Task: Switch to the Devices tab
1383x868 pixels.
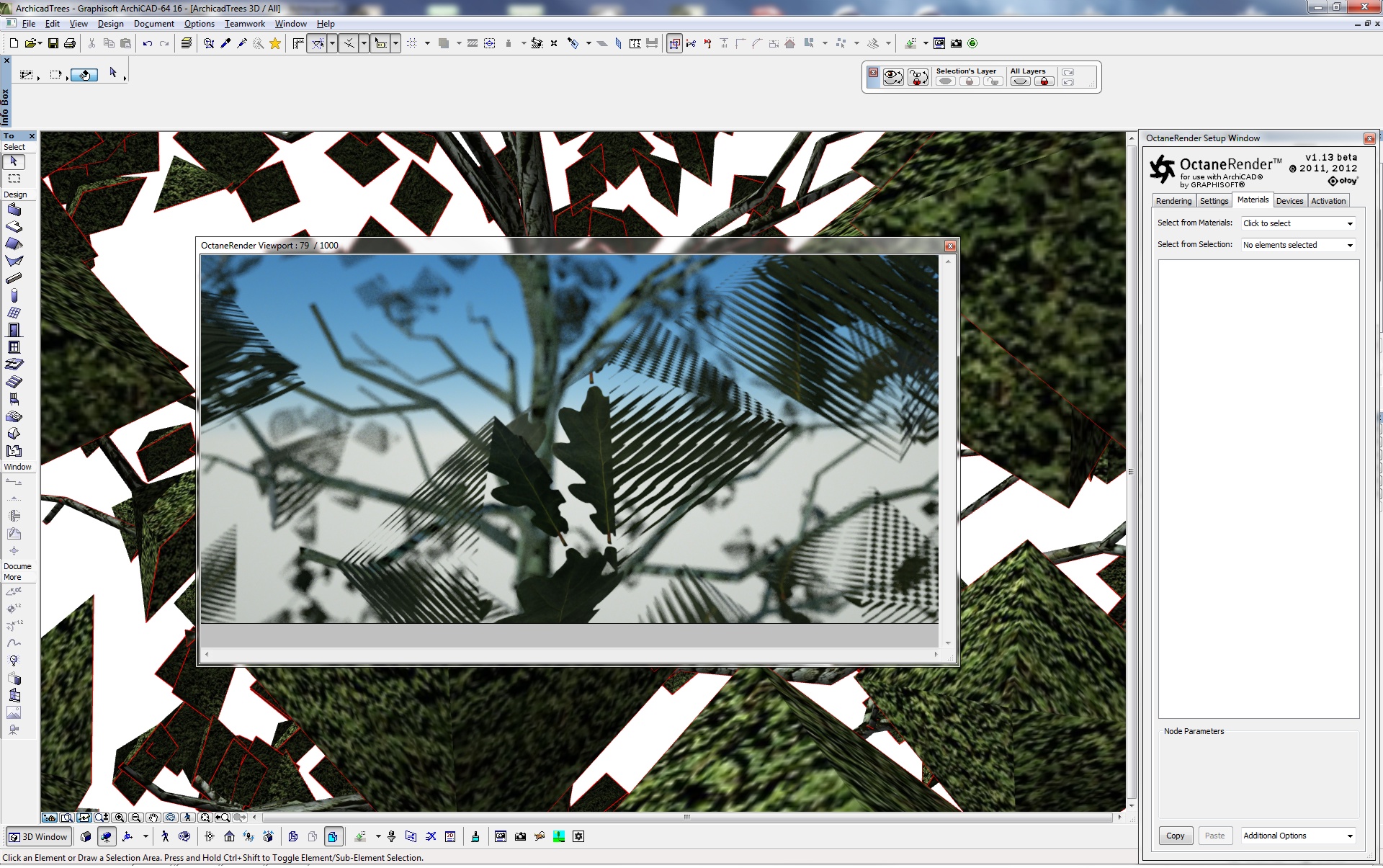Action: coord(1289,201)
